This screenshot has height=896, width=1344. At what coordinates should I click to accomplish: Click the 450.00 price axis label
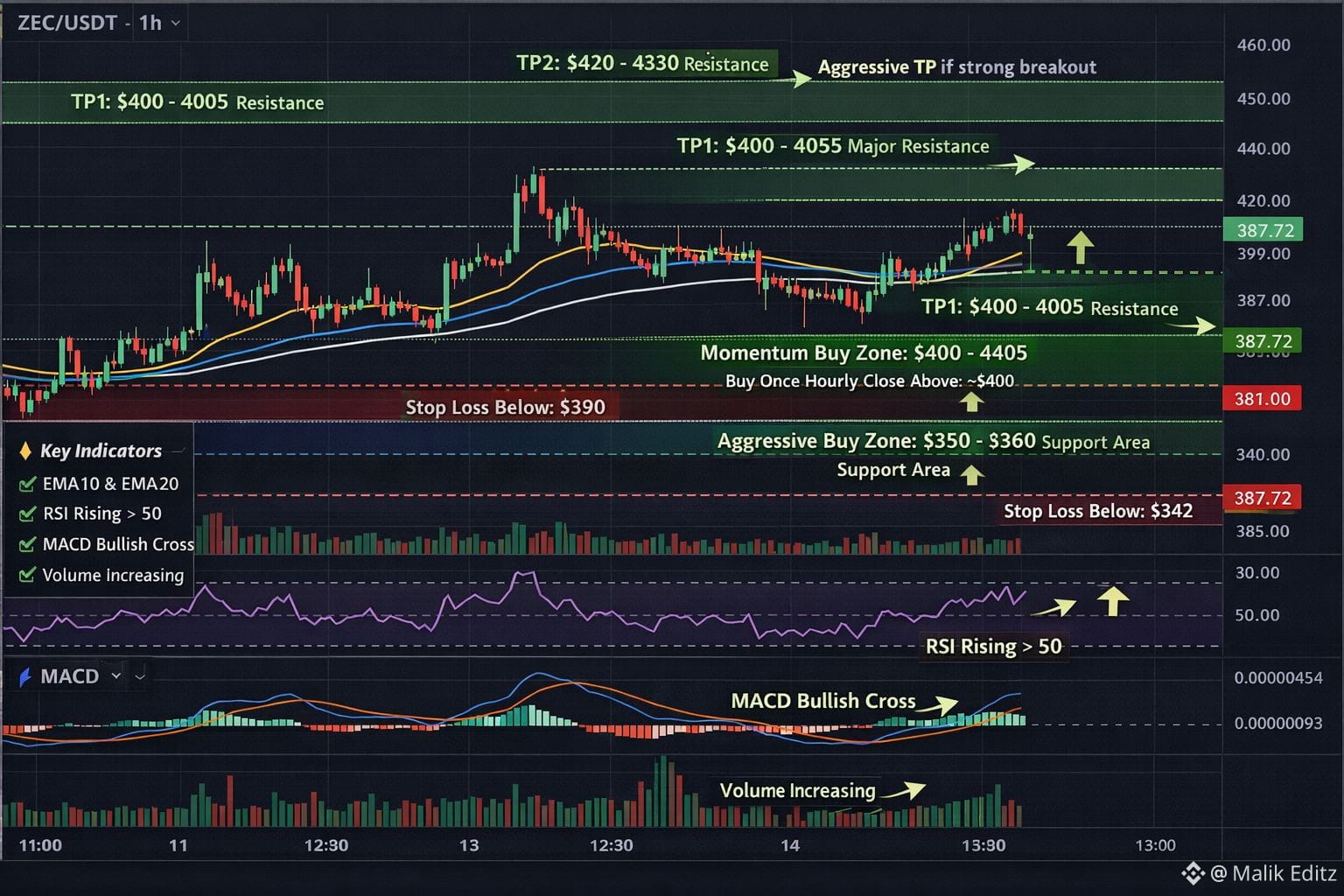pos(1263,99)
